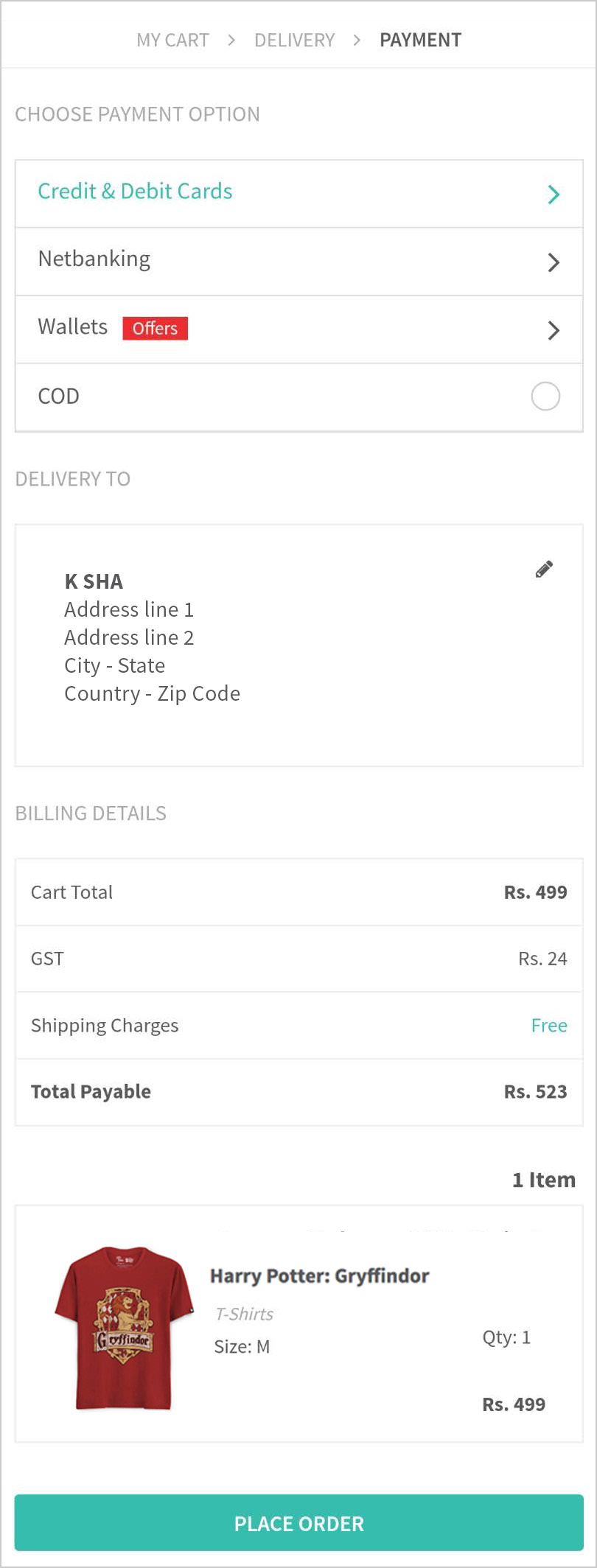Open the Gryffindor T-shirt thumbnail
597x1568 pixels.
(124, 1328)
